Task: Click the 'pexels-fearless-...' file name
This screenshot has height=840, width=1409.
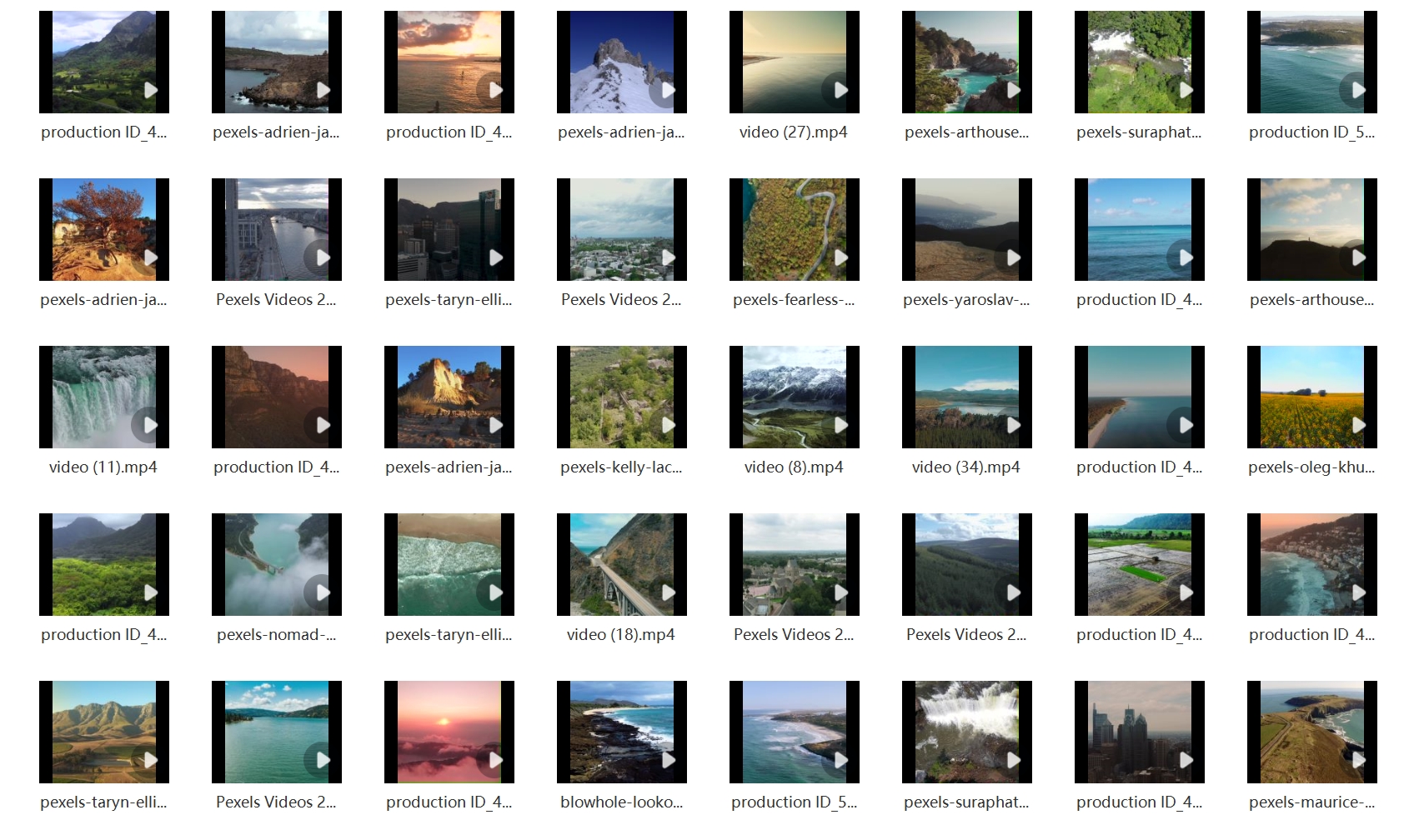Action: [x=795, y=300]
